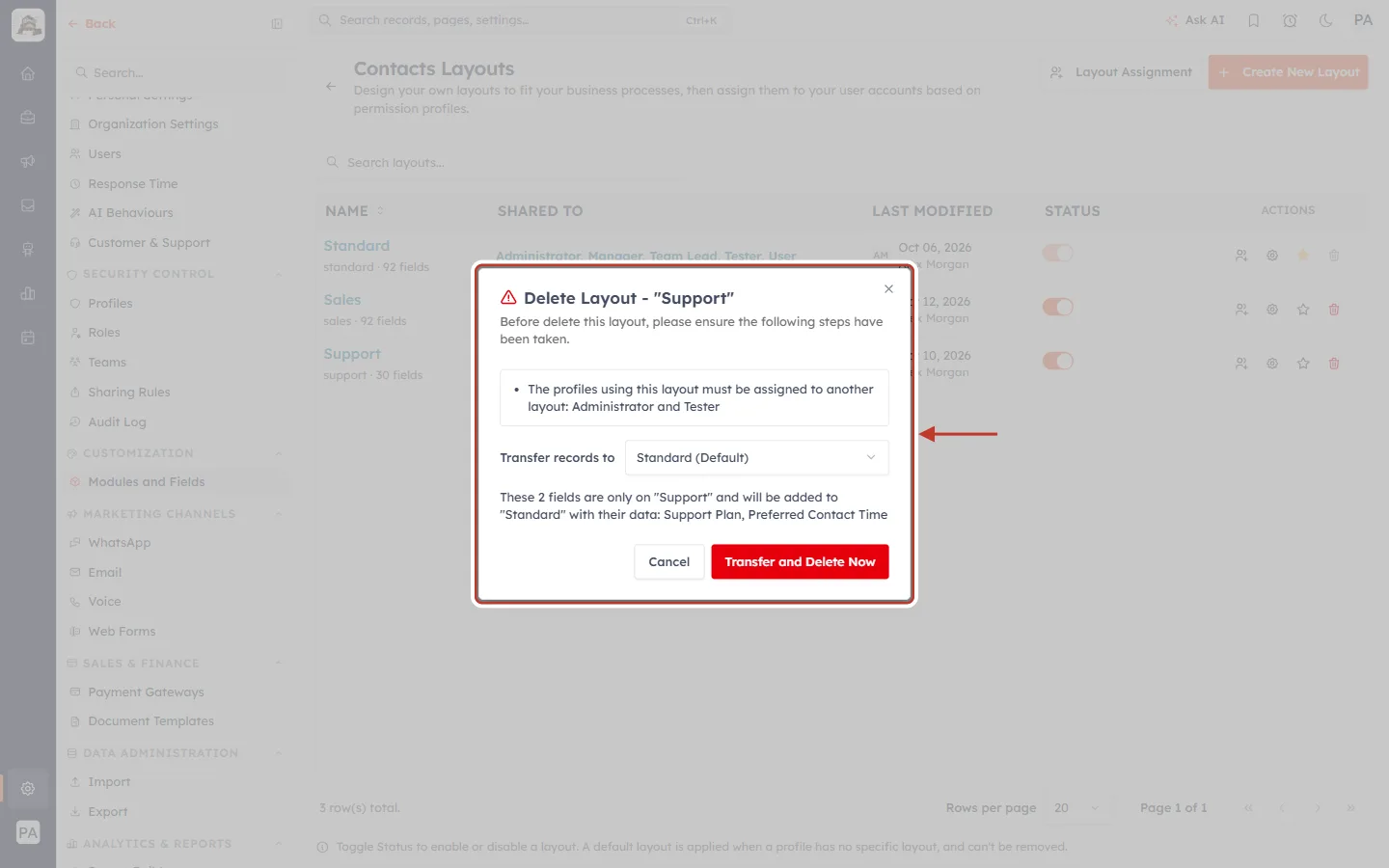Open the bar chart icon in the rail
This screenshot has height=868, width=1389.
(x=28, y=293)
